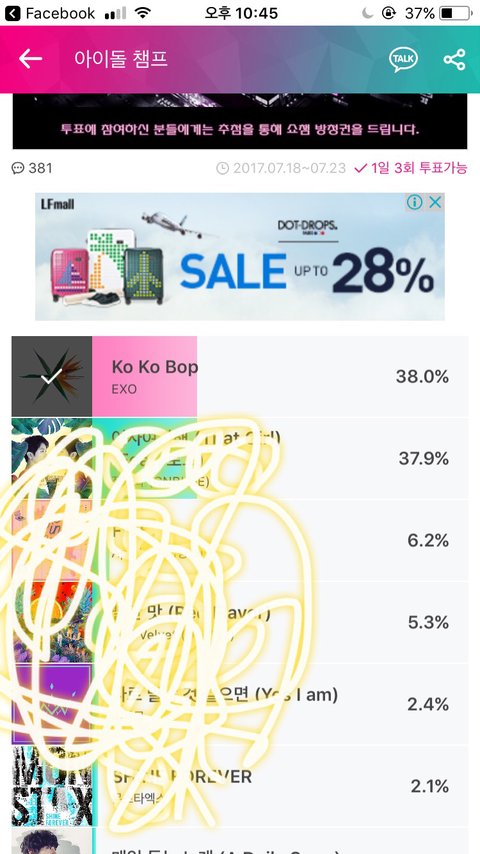Select the 37.9% second-place entry
This screenshot has width=480, height=854.
[240, 459]
